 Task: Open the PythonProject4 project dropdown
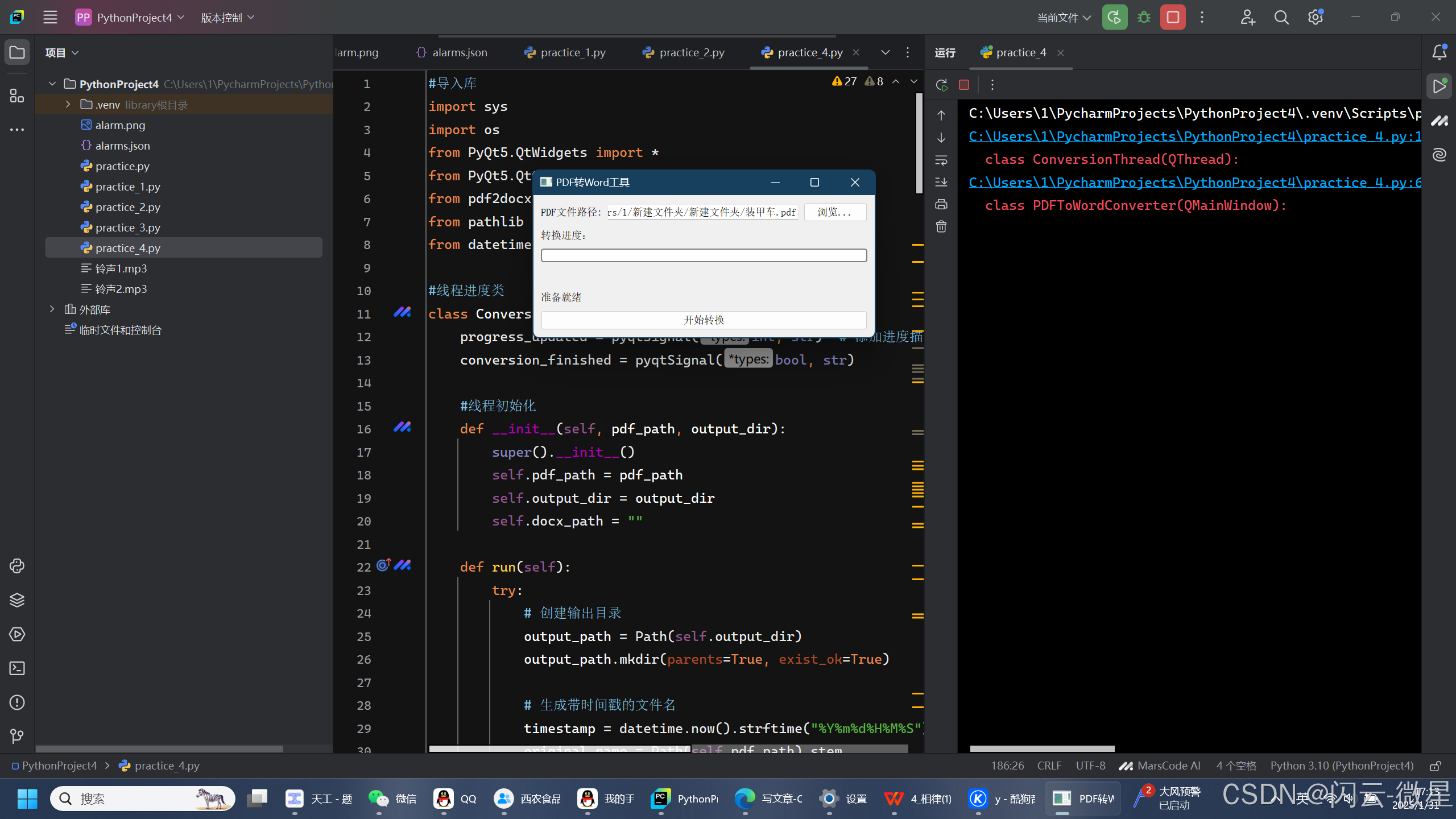tap(130, 18)
